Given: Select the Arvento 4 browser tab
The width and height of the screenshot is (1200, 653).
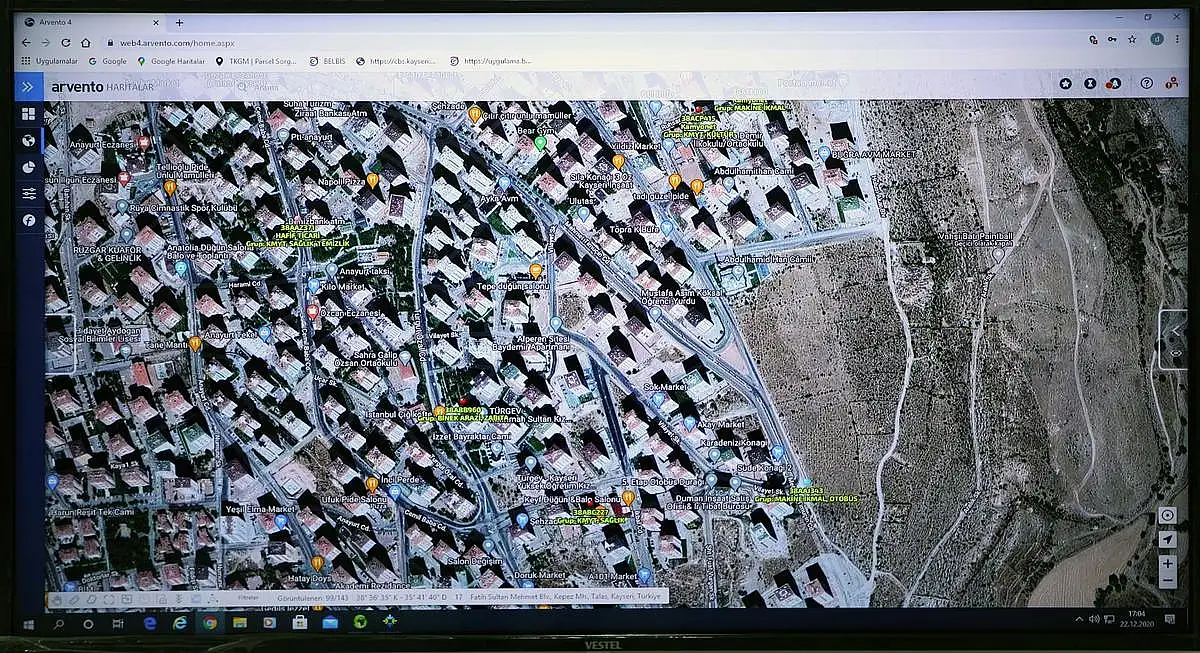Looking at the screenshot, I should tap(88, 23).
